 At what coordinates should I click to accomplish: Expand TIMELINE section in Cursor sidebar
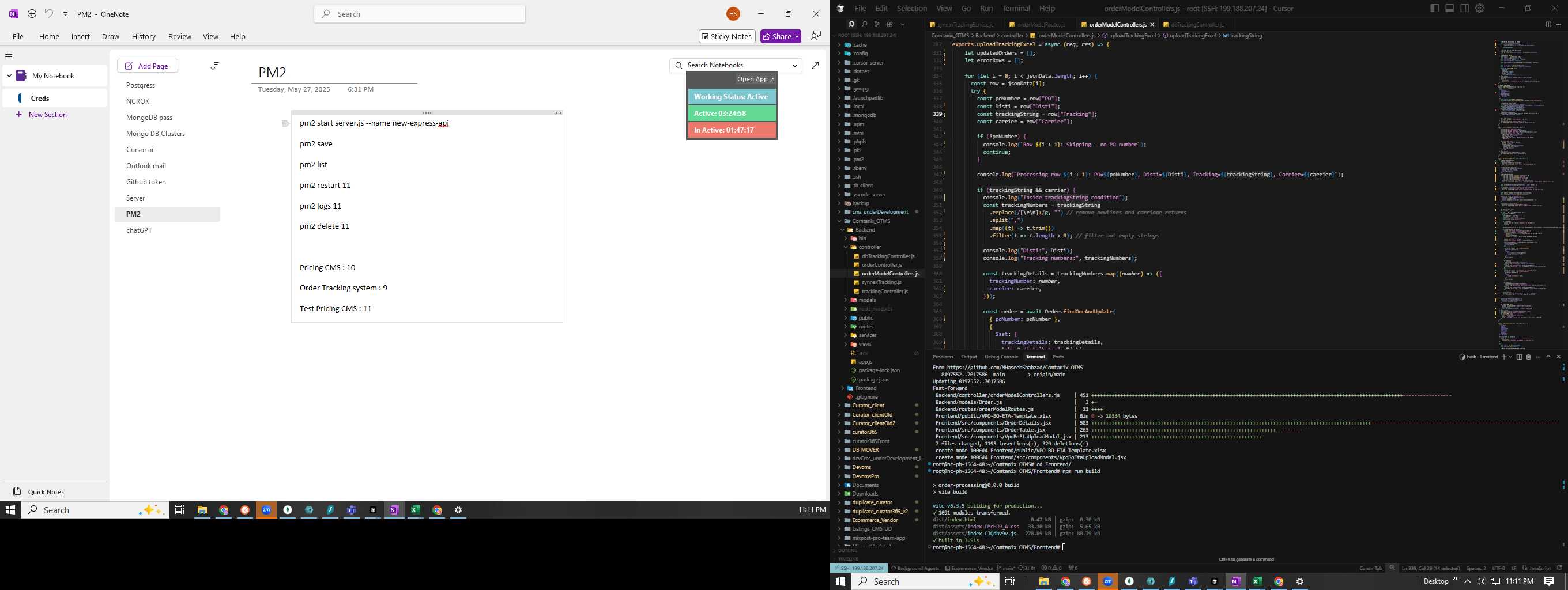(847, 559)
